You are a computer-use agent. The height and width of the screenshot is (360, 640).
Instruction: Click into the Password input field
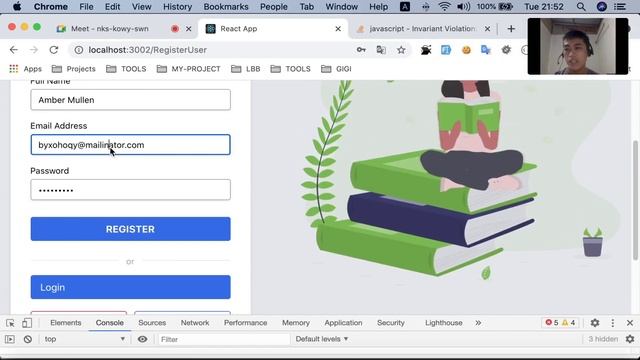coord(130,190)
